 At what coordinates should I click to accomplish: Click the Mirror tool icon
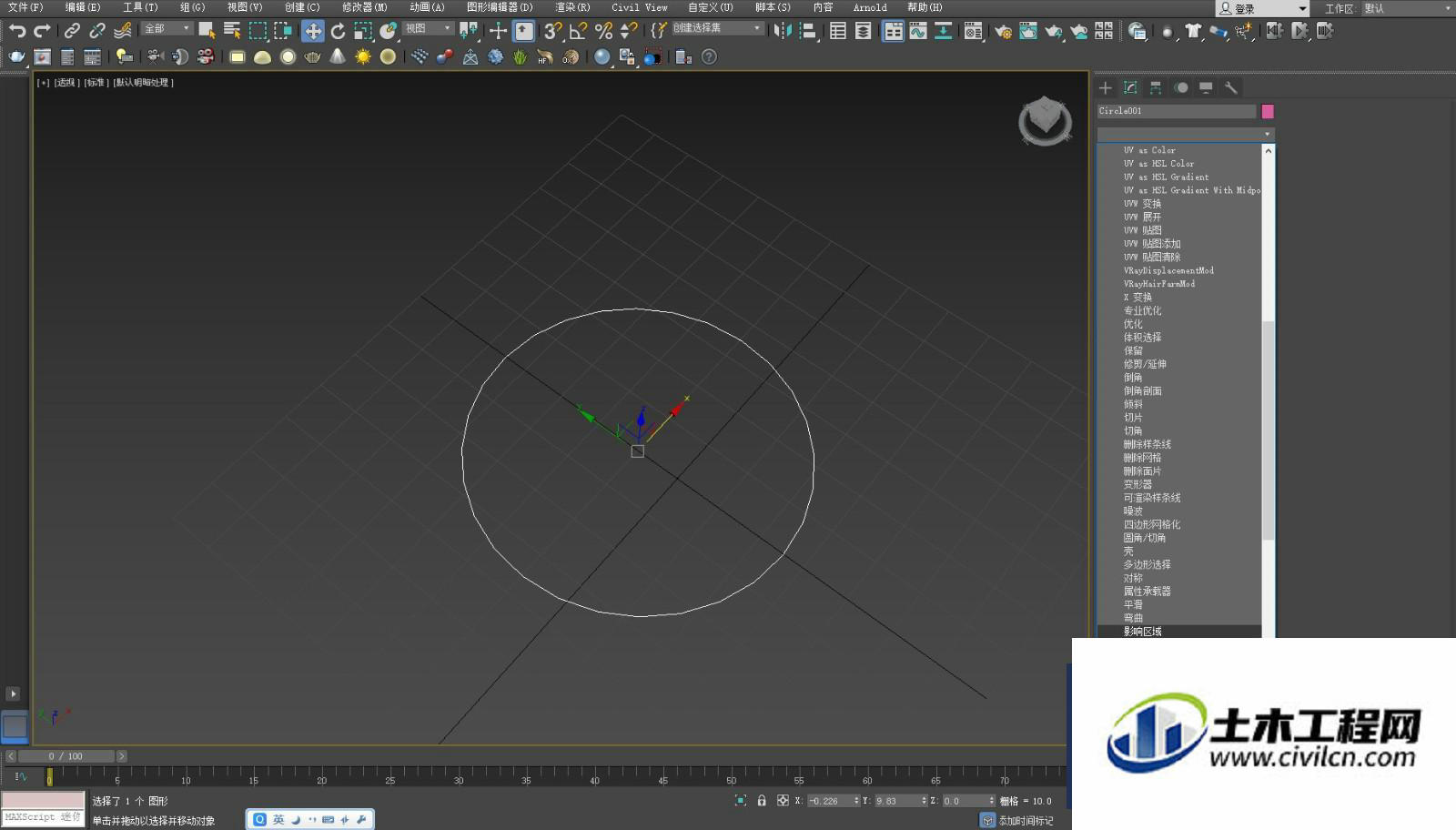click(x=782, y=31)
